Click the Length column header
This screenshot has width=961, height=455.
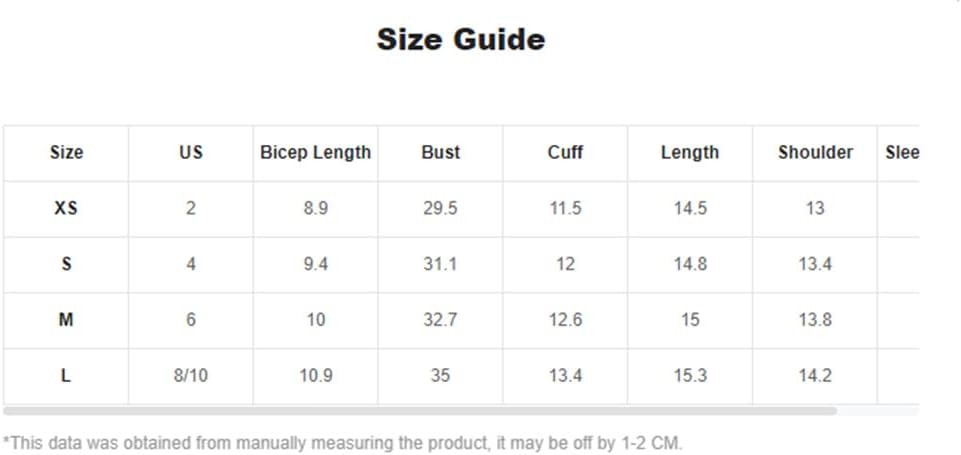(690, 153)
